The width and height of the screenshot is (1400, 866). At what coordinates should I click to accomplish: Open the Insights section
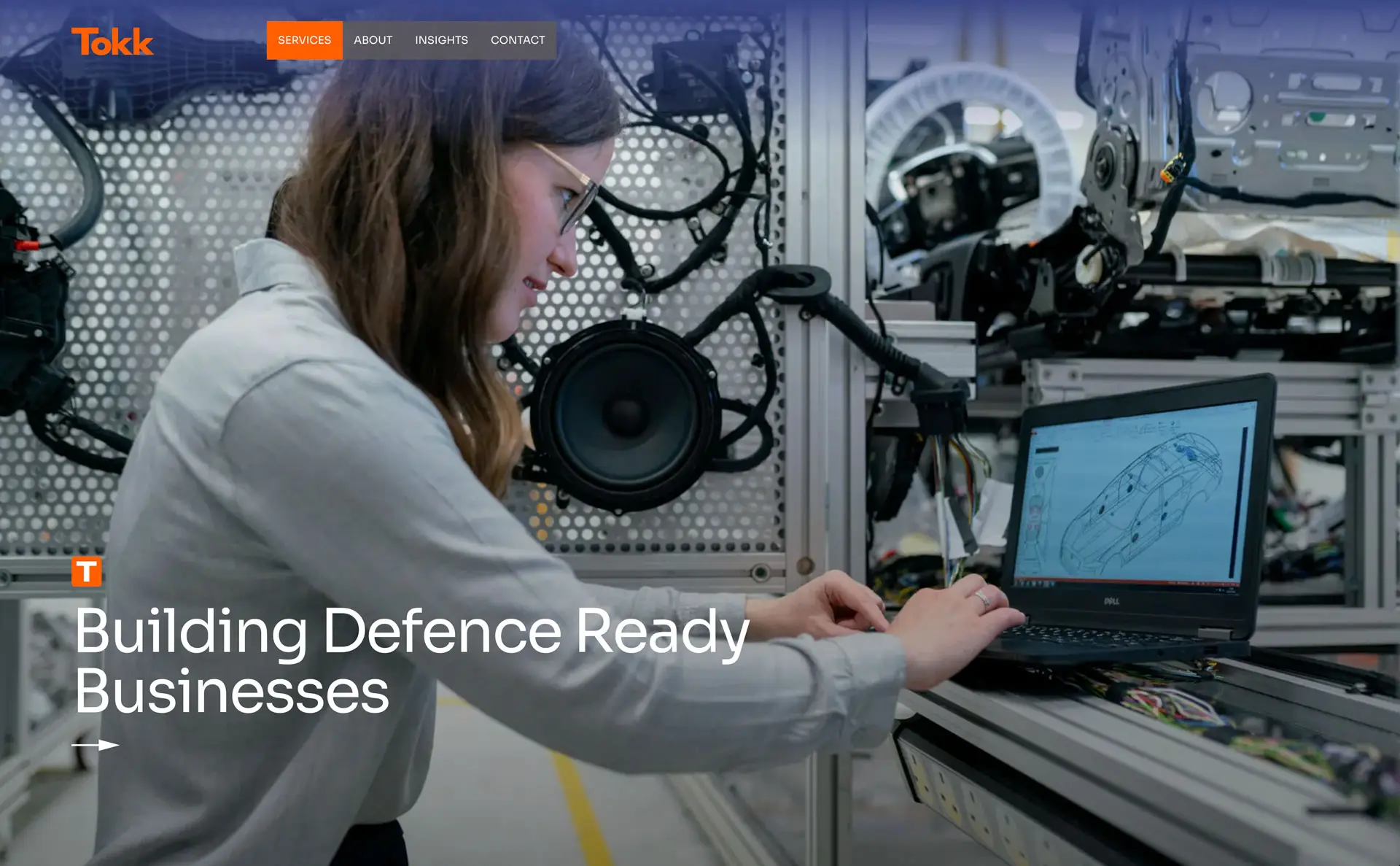441,40
